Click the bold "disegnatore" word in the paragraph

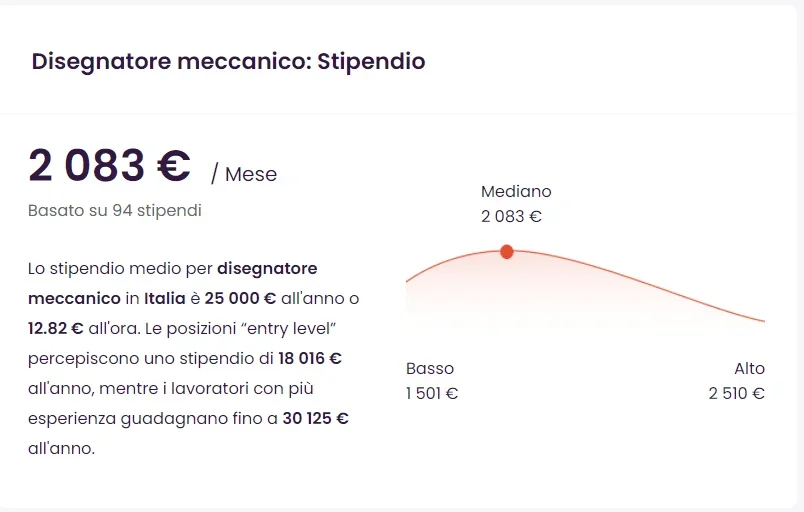(267, 268)
